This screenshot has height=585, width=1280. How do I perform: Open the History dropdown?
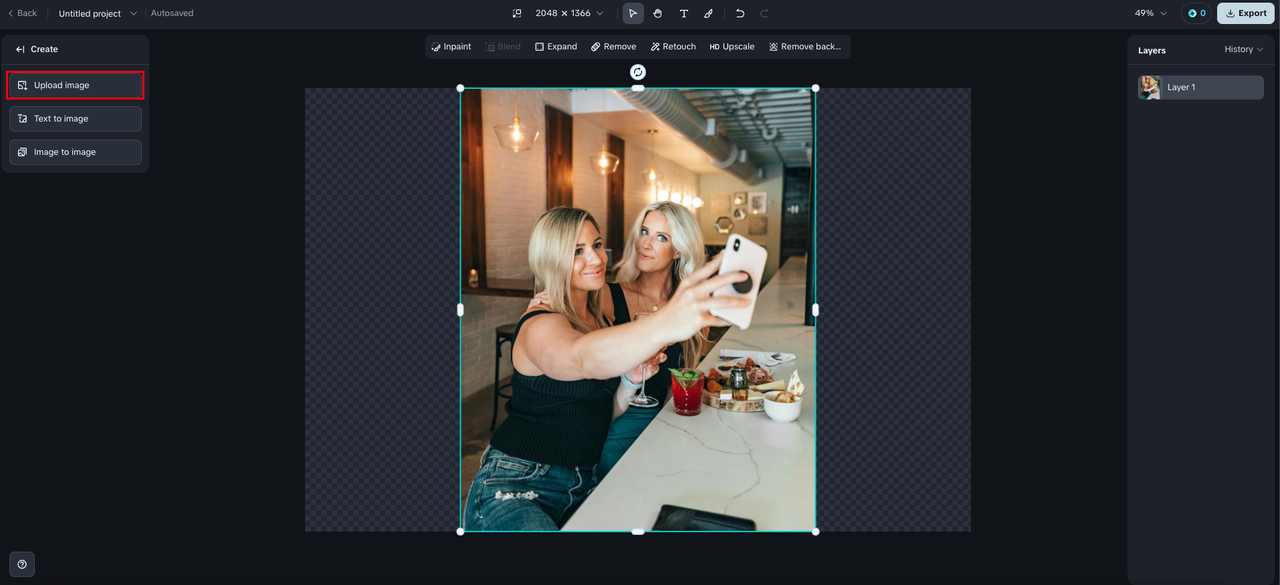tap(1243, 49)
